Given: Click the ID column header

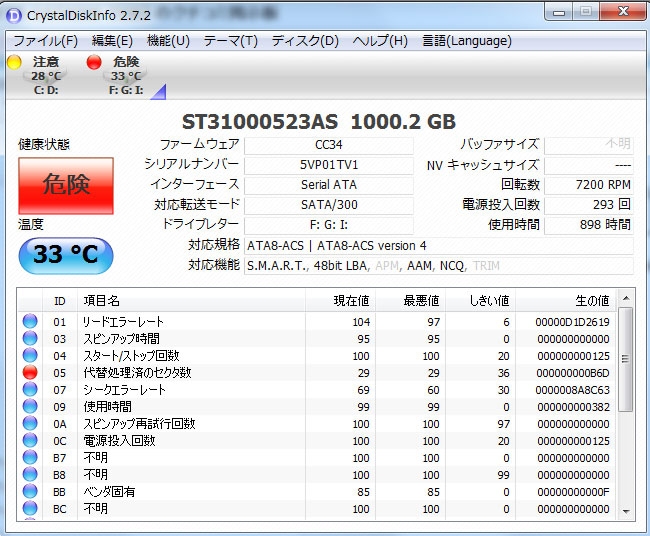Looking at the screenshot, I should (60, 301).
